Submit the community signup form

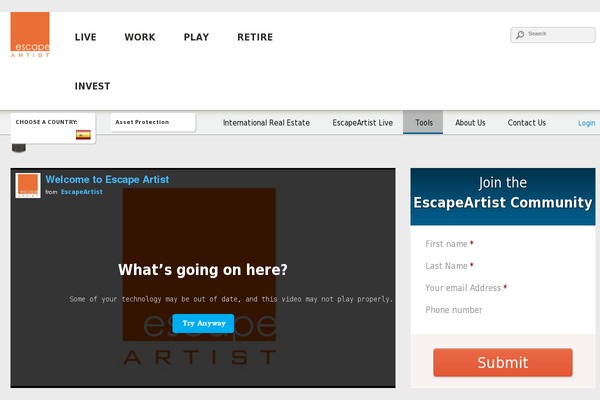[503, 362]
